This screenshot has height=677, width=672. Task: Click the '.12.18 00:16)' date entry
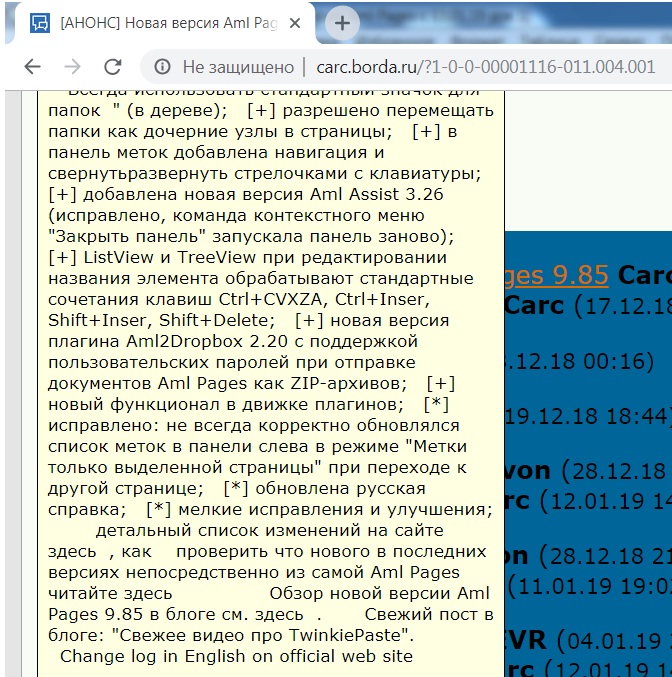pos(580,361)
